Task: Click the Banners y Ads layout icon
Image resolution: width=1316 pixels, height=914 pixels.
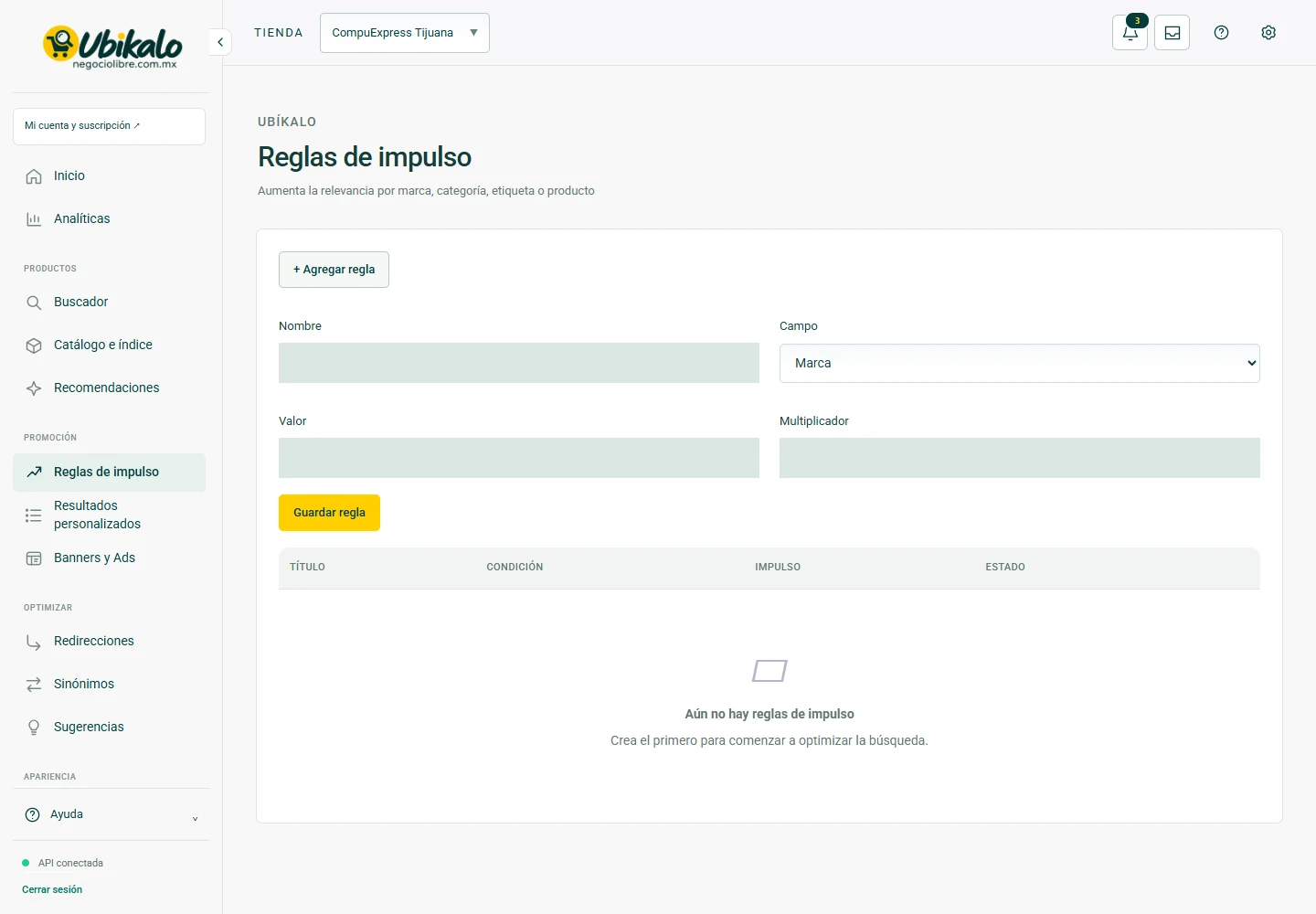Action: coord(34,558)
